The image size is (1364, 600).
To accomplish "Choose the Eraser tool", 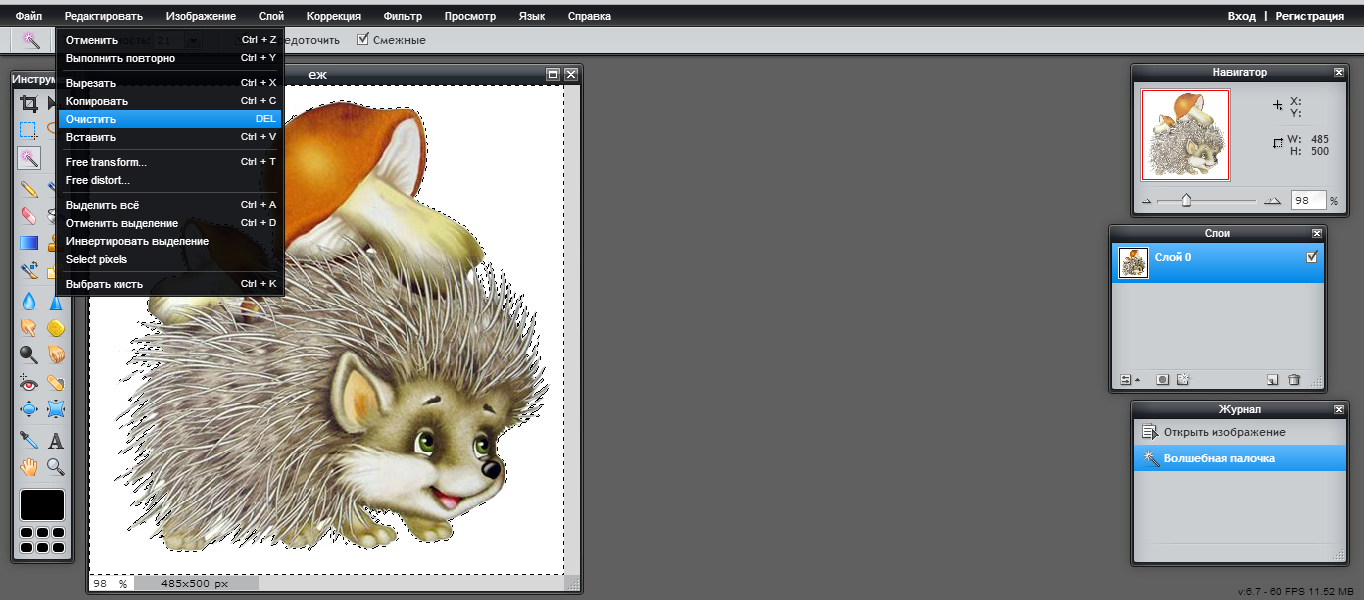I will (x=29, y=215).
